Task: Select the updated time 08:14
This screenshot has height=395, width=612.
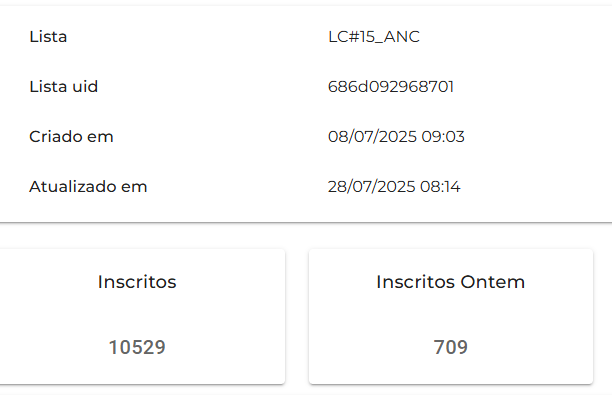Action: pos(440,187)
